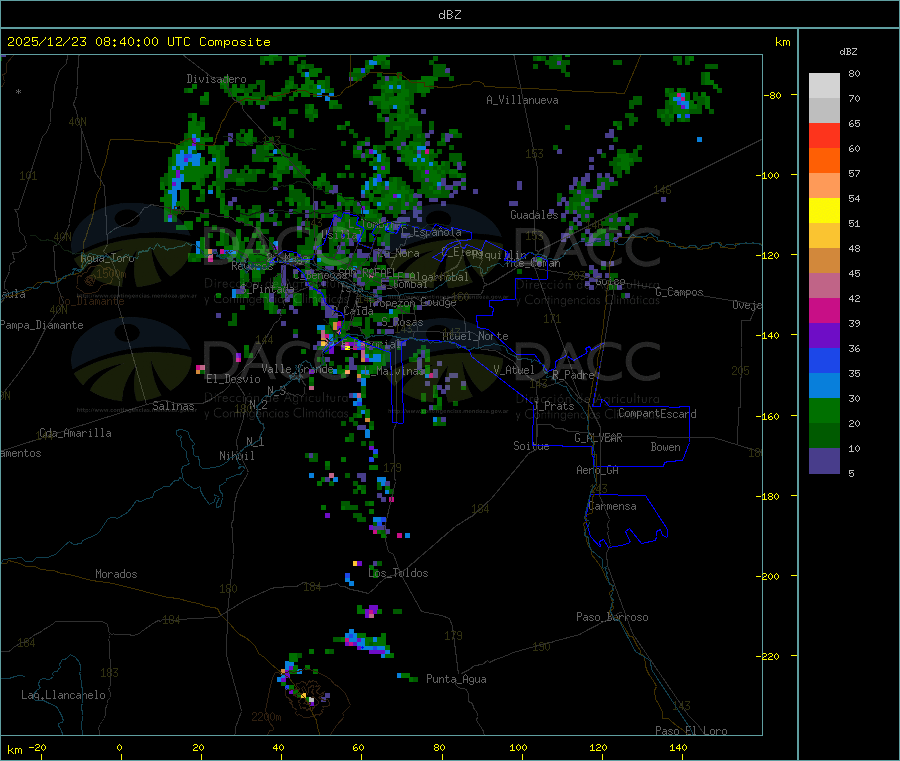This screenshot has height=761, width=900.
Task: Click the -80 km tick on the right axis
Action: (773, 95)
